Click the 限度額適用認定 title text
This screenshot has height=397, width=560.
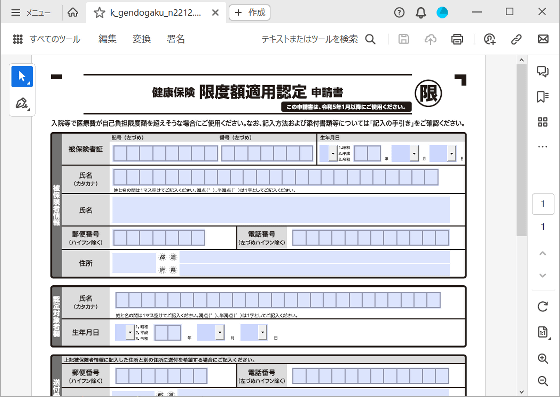252,92
